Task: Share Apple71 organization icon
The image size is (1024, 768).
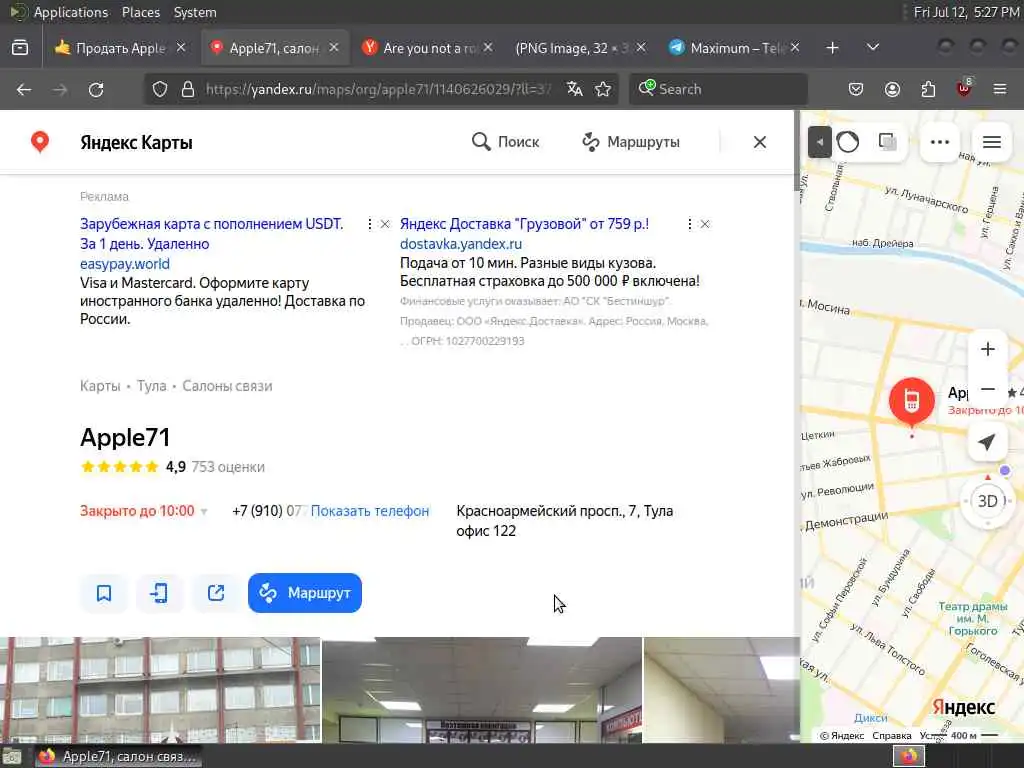Action: coord(216,593)
